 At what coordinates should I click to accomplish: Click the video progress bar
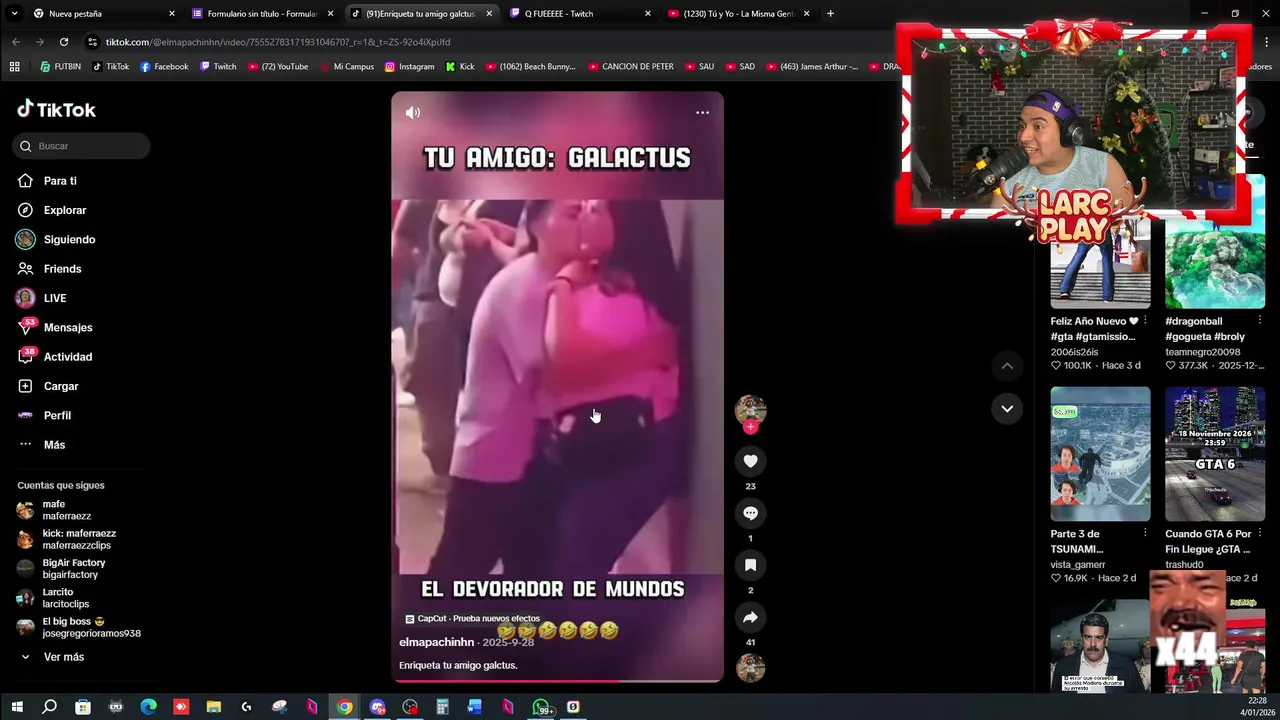click(557, 681)
